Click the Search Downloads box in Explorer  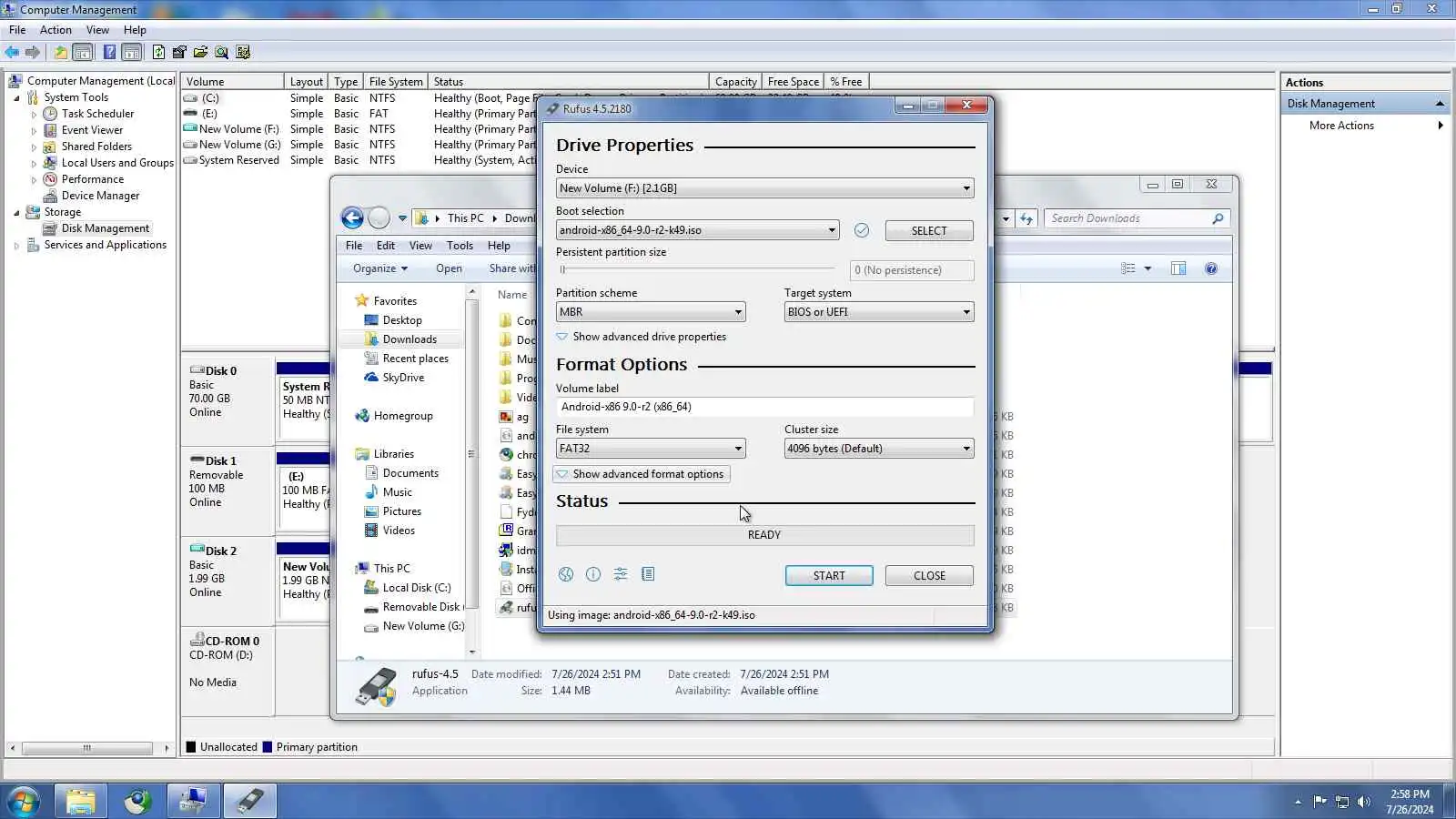[1137, 218]
